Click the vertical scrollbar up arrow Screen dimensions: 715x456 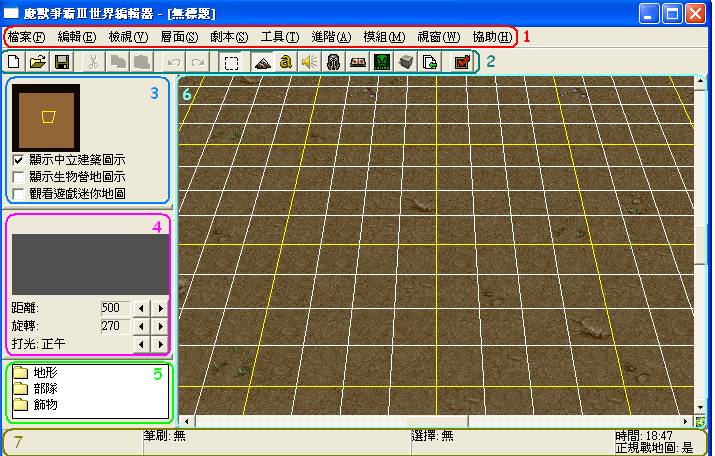pos(700,82)
